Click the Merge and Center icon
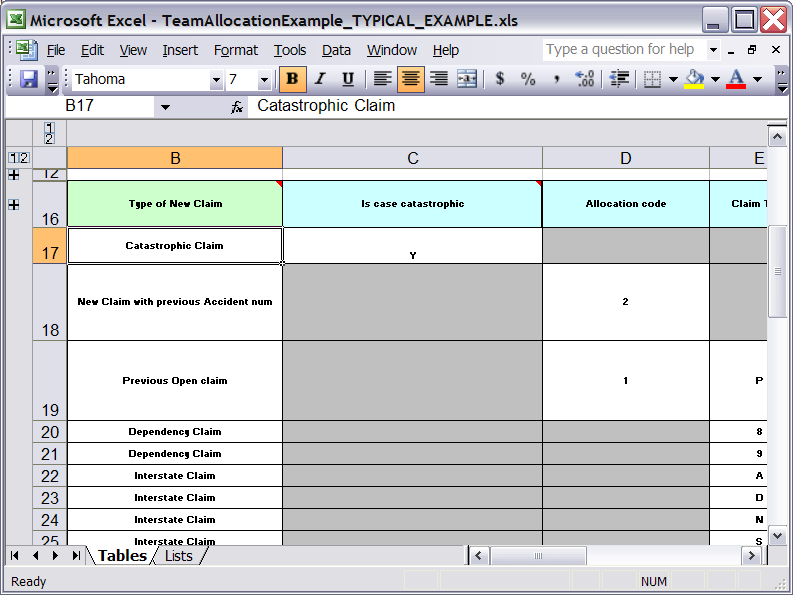Image resolution: width=793 pixels, height=595 pixels. (466, 80)
